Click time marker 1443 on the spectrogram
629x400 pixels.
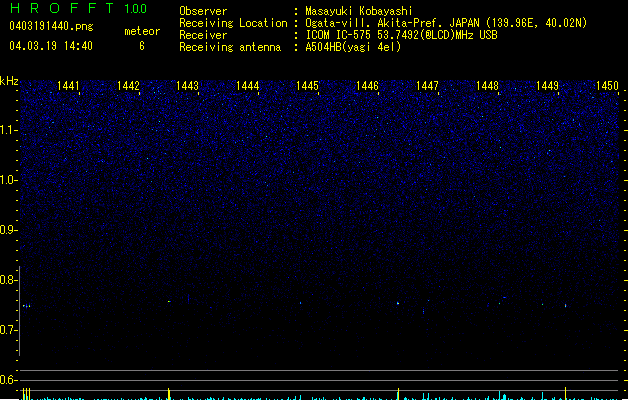coord(188,86)
